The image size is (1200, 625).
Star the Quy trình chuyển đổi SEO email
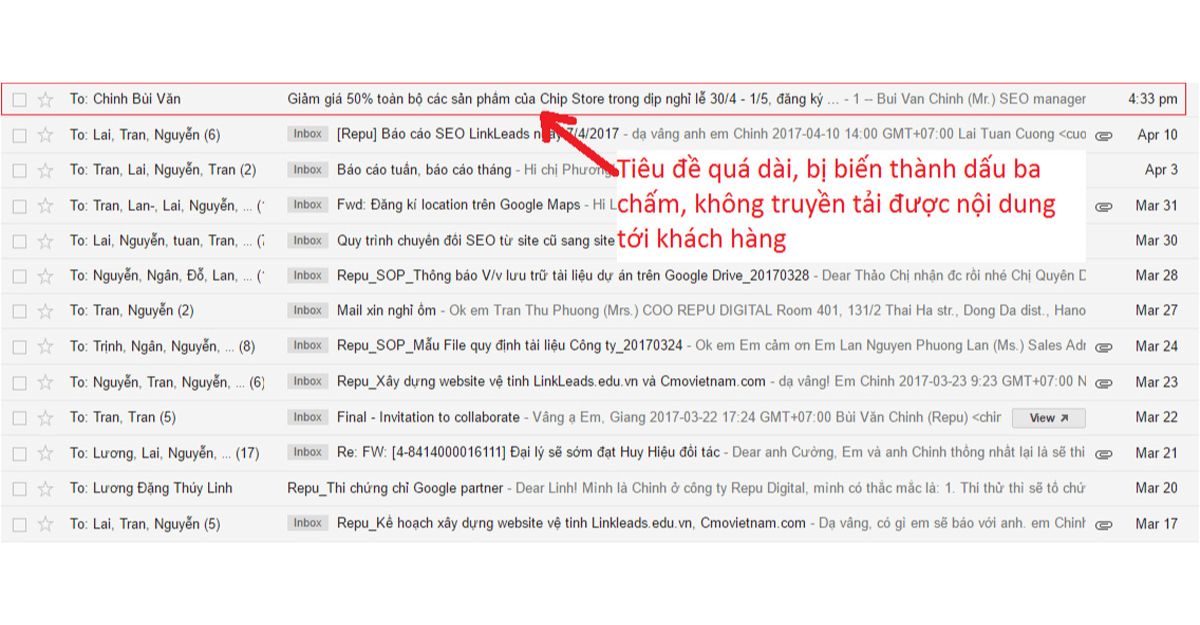[x=45, y=240]
